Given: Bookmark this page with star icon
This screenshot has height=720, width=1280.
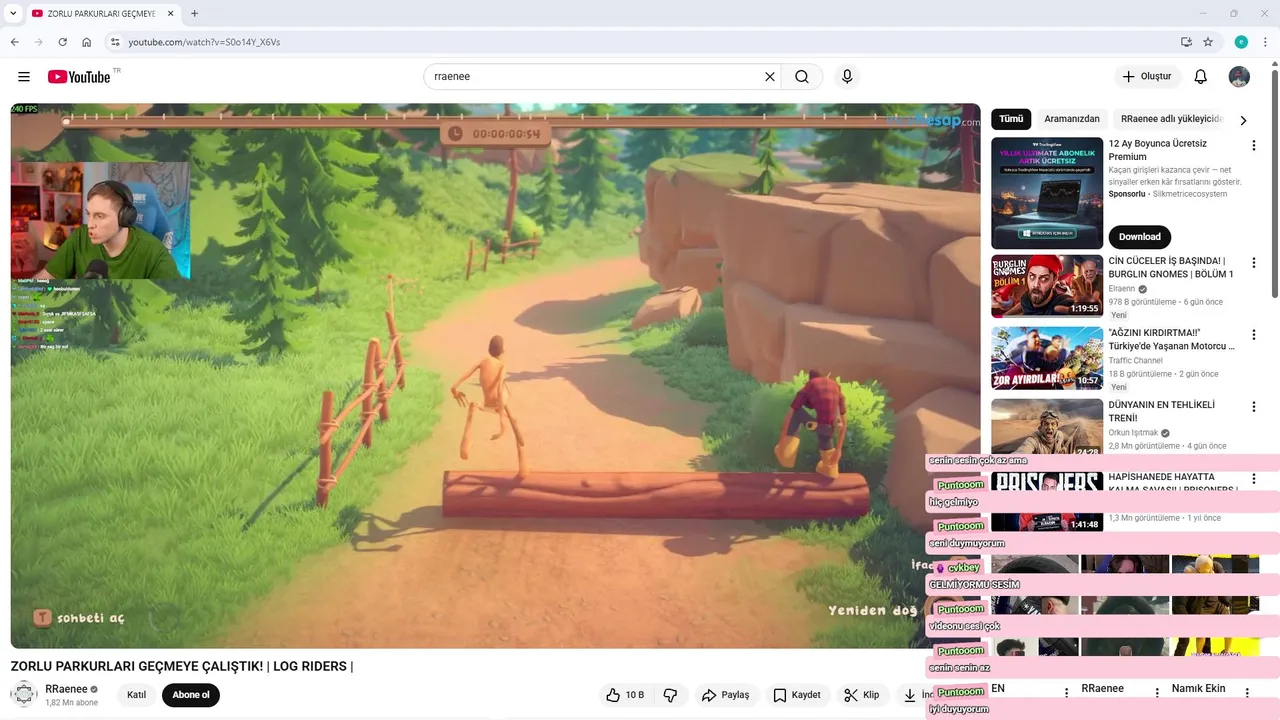Looking at the screenshot, I should [x=1208, y=42].
